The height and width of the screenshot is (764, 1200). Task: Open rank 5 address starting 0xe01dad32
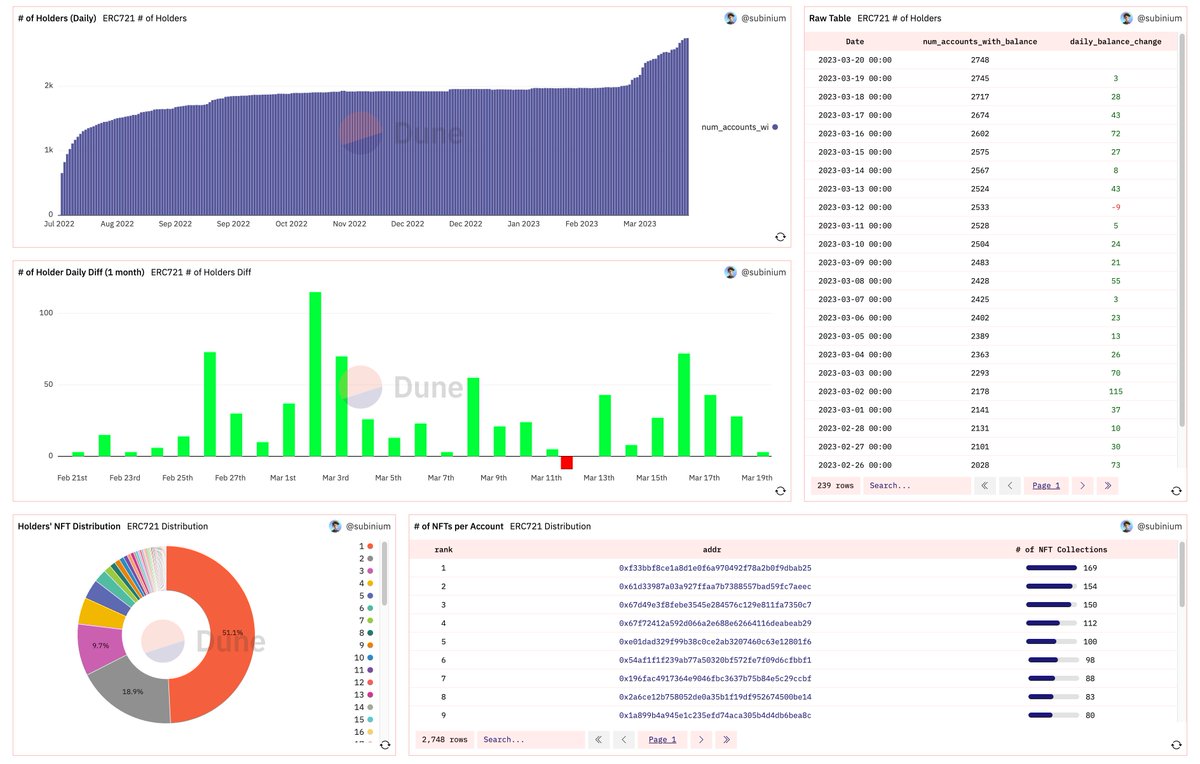click(715, 642)
